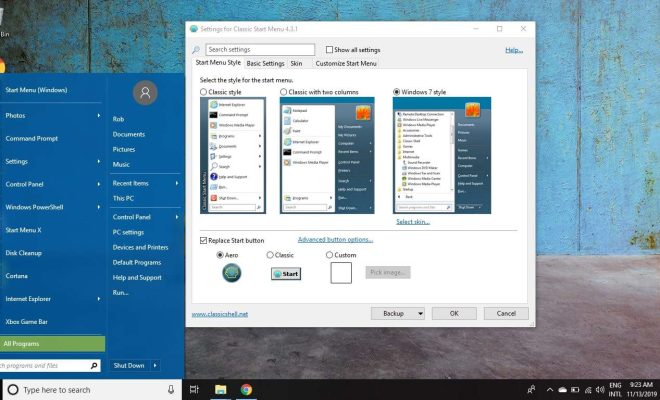Toggle the Show all settings checkbox
Image resolution: width=660 pixels, height=400 pixels.
329,50
